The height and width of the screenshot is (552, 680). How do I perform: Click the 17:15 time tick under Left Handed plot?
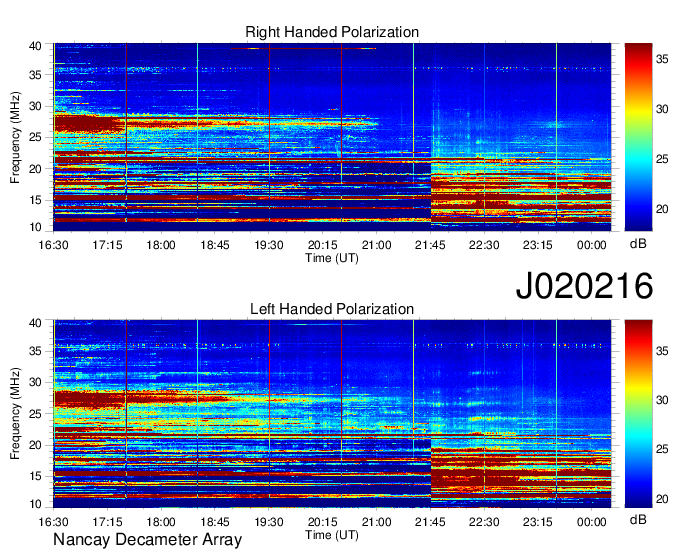(107, 522)
